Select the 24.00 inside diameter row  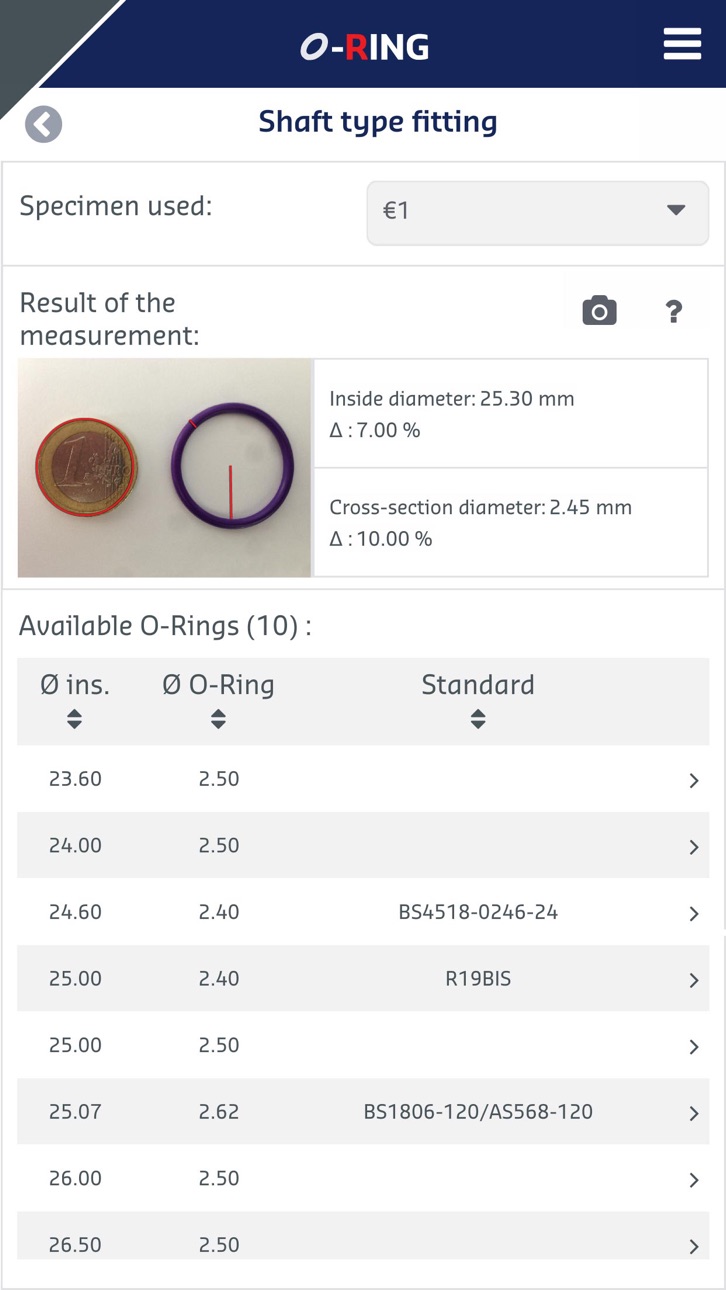(x=363, y=846)
